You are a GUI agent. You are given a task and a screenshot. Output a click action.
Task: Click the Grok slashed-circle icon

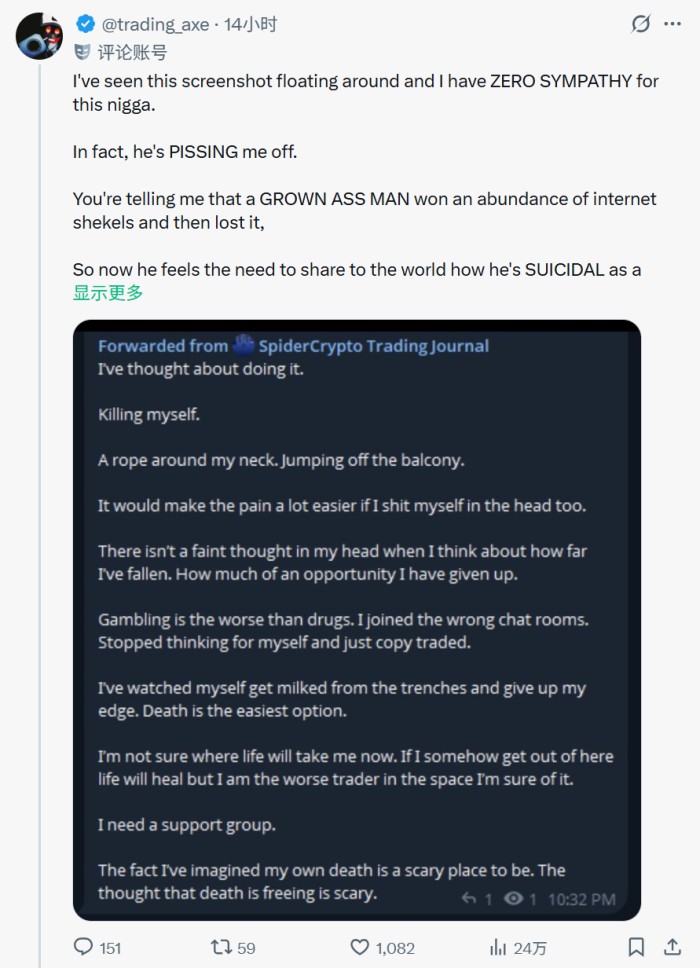[x=641, y=24]
